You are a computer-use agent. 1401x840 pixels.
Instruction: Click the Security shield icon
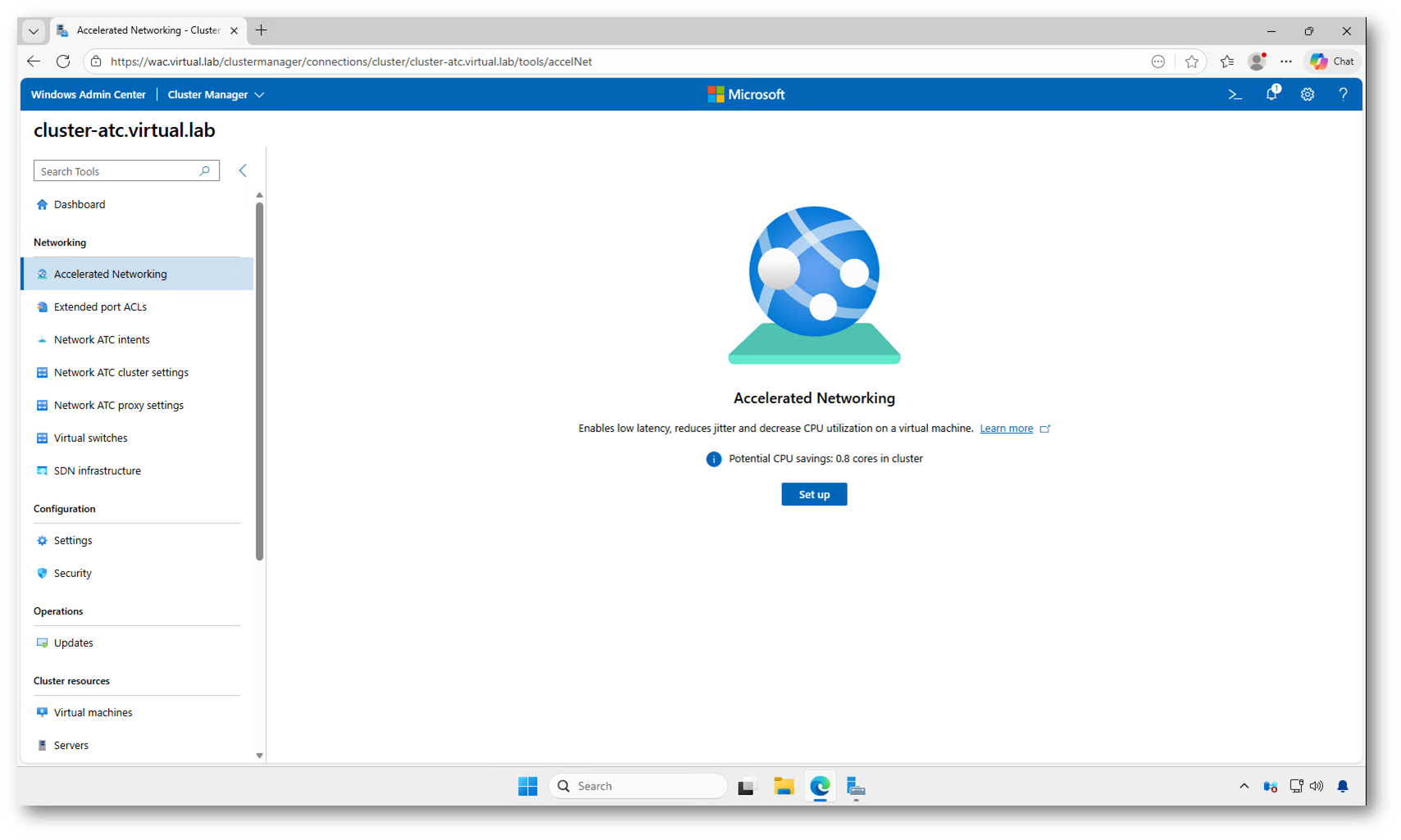(x=42, y=573)
